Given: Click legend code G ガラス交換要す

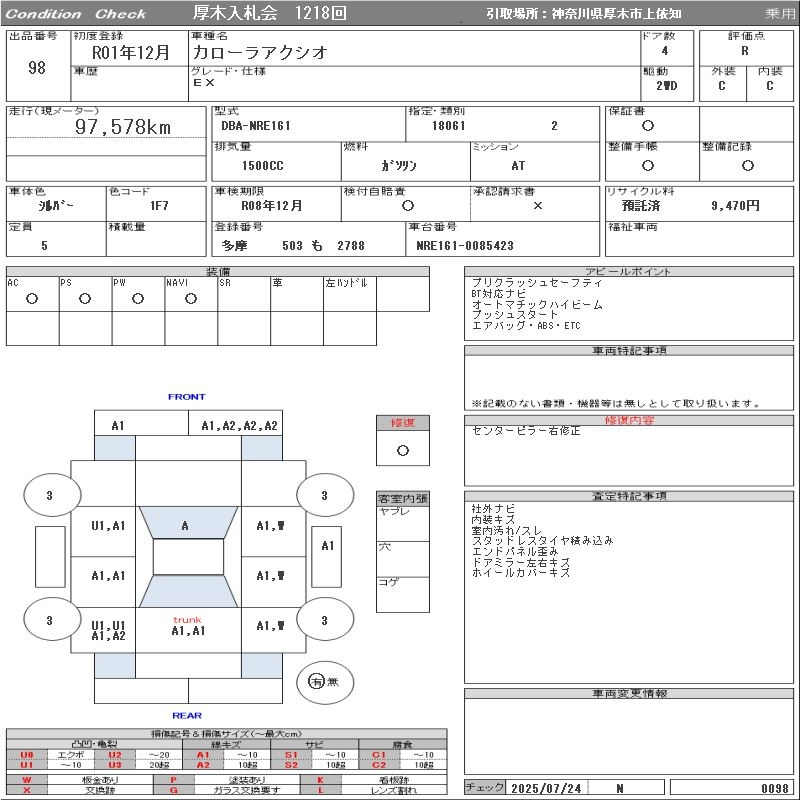Looking at the screenshot, I should (227, 790).
